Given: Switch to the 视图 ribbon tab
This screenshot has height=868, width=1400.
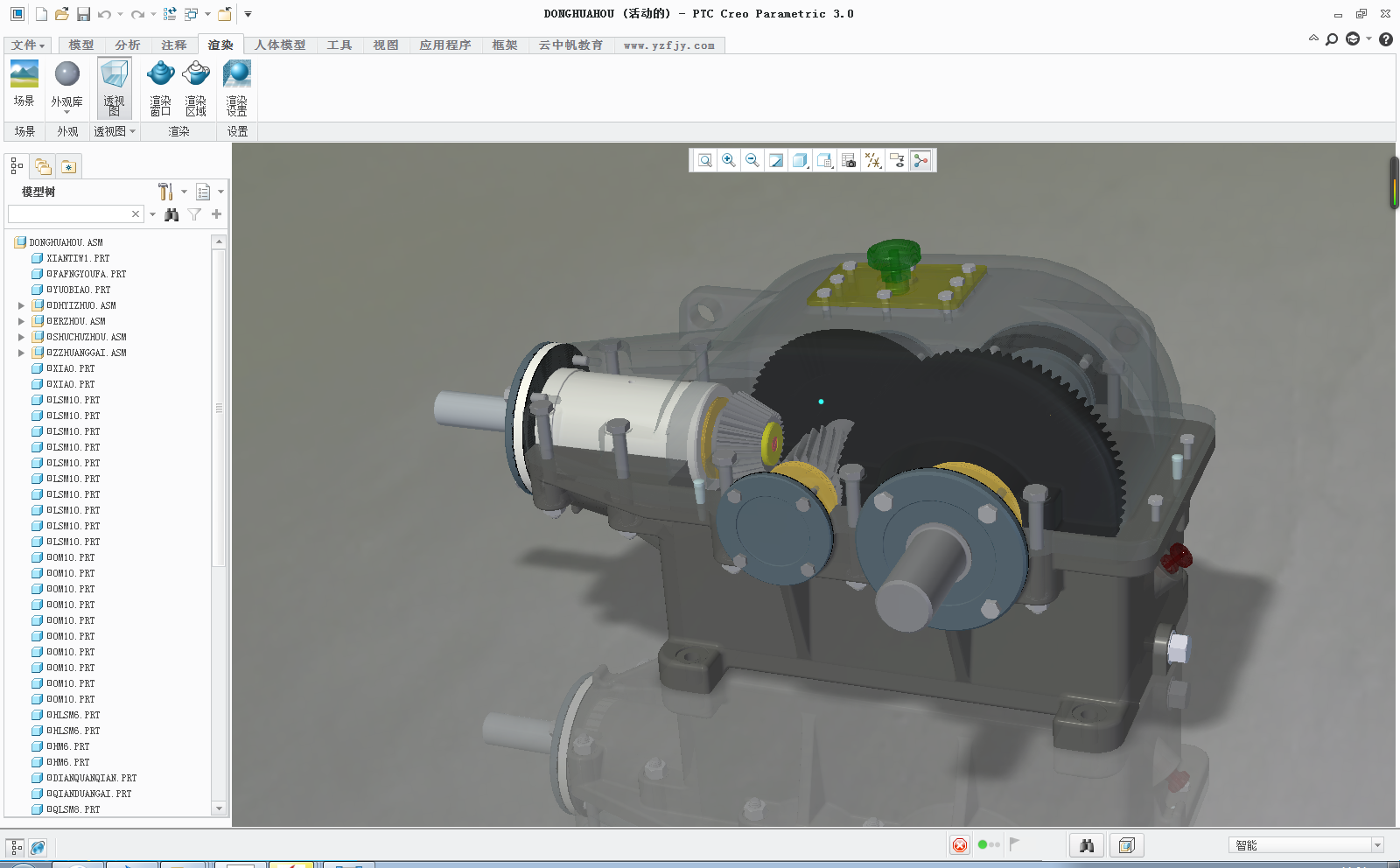Looking at the screenshot, I should (386, 45).
